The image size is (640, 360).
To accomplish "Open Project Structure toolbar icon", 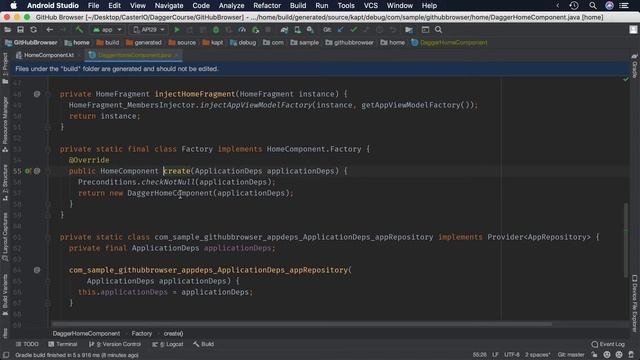I will coord(409,30).
